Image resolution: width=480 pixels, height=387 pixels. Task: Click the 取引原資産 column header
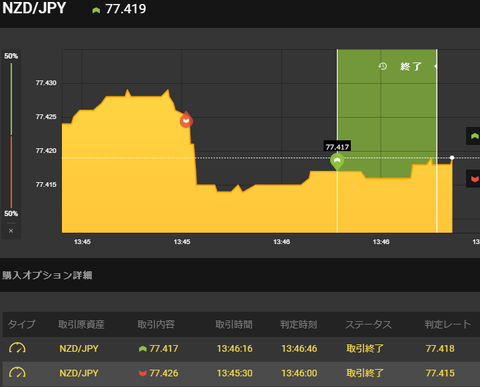tap(81, 324)
